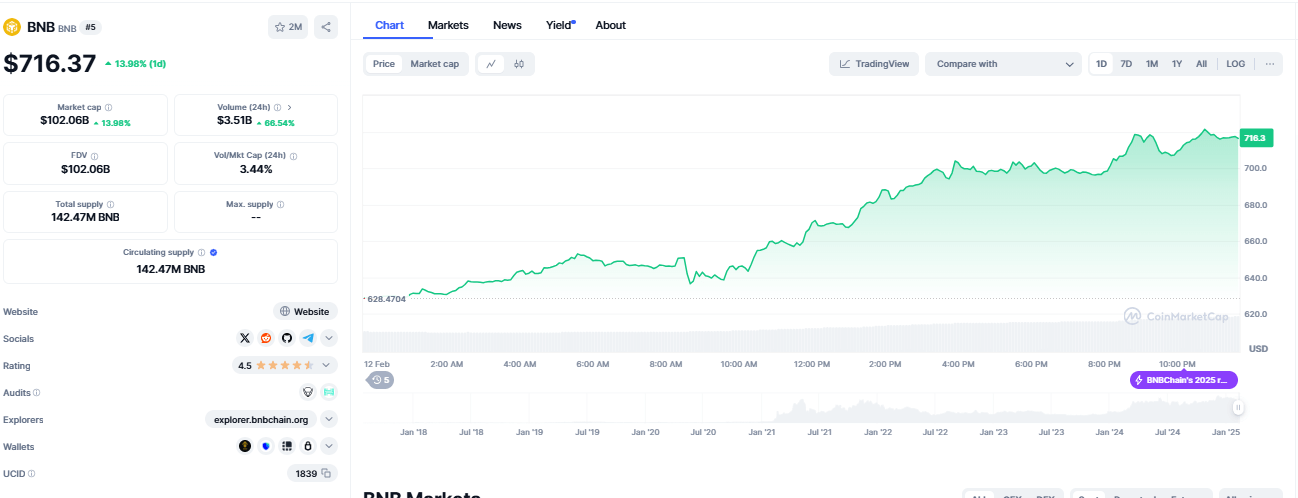Switch to the Markets tab
Screen dimensions: 1298x498
click(448, 25)
